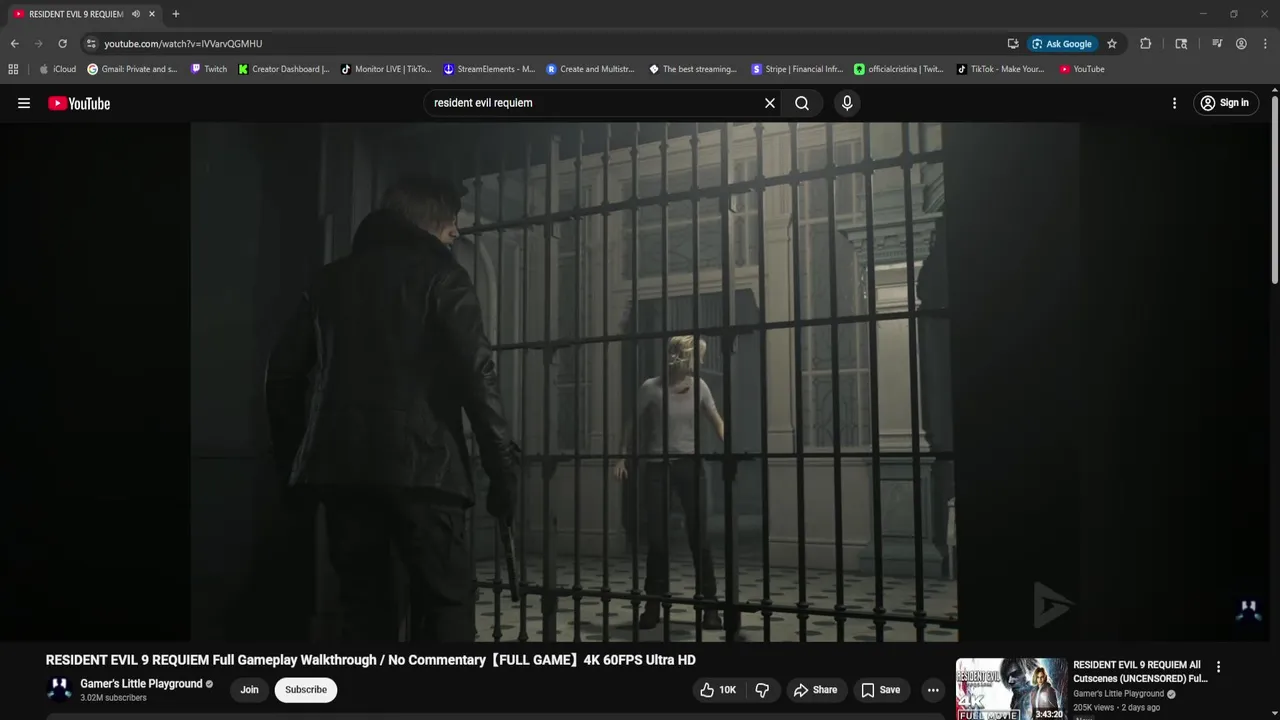Open the YouTube hamburger guide menu
This screenshot has height=720, width=1280.
tap(24, 103)
